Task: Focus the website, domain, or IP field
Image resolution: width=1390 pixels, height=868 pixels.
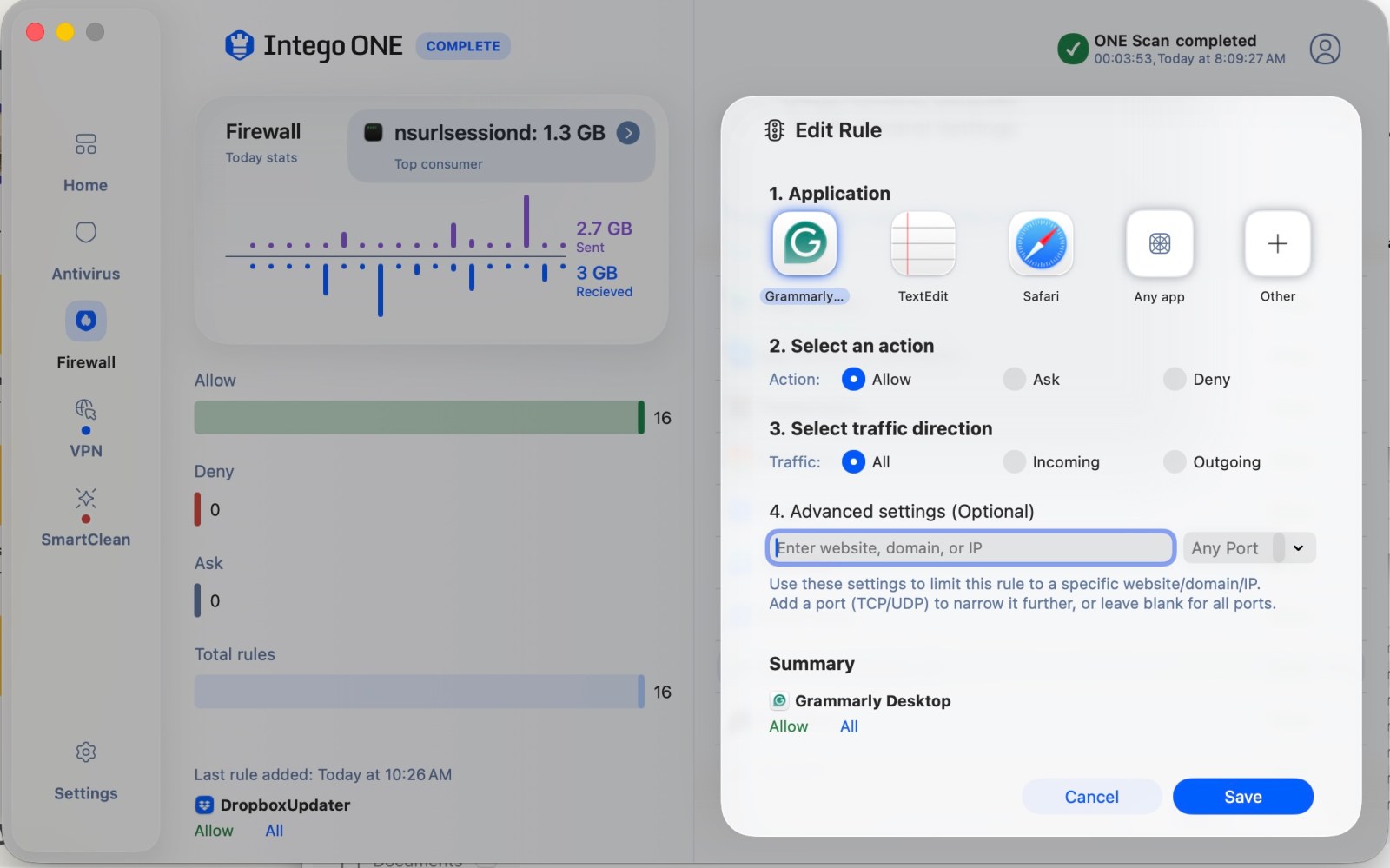Action: click(970, 548)
